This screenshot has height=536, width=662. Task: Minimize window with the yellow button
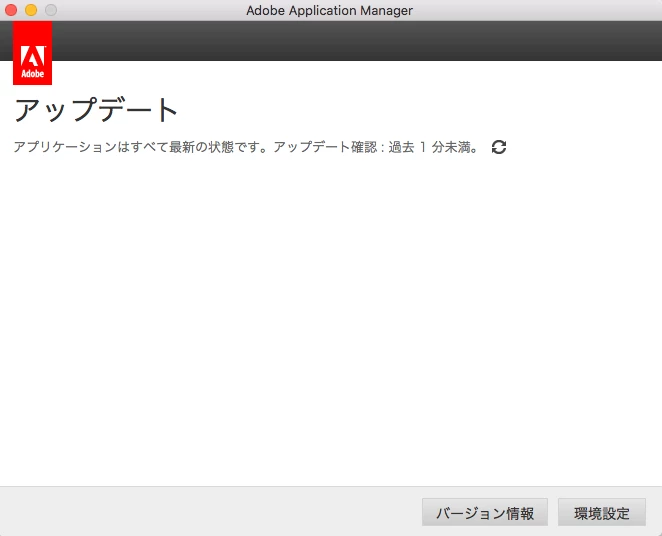[31, 10]
